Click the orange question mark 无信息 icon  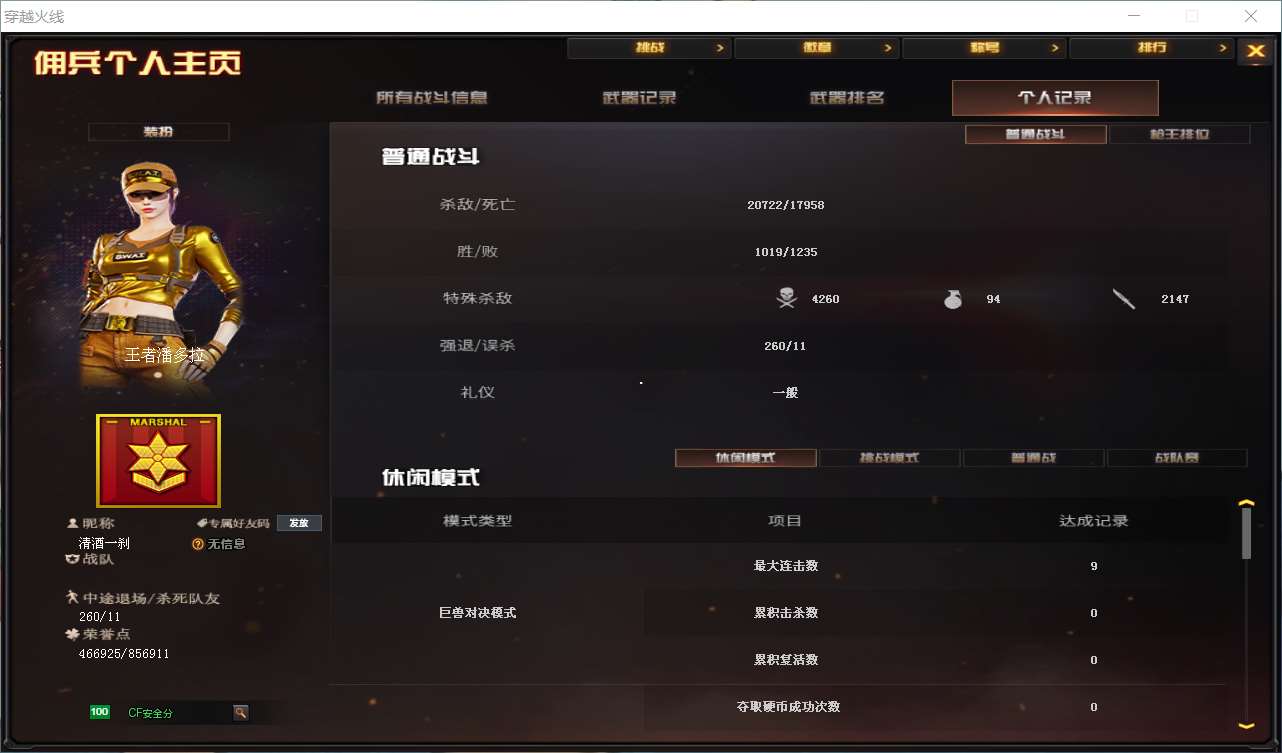198,544
